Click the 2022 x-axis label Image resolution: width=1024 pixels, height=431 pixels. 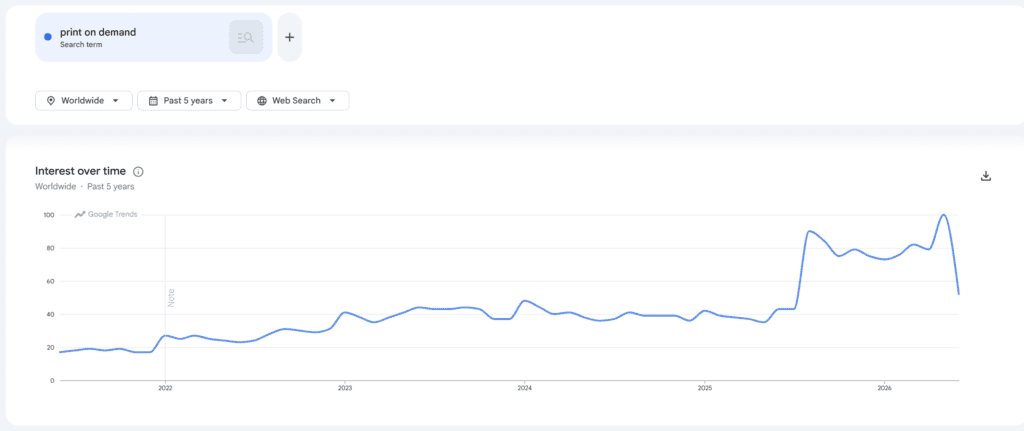pyautogui.click(x=165, y=388)
